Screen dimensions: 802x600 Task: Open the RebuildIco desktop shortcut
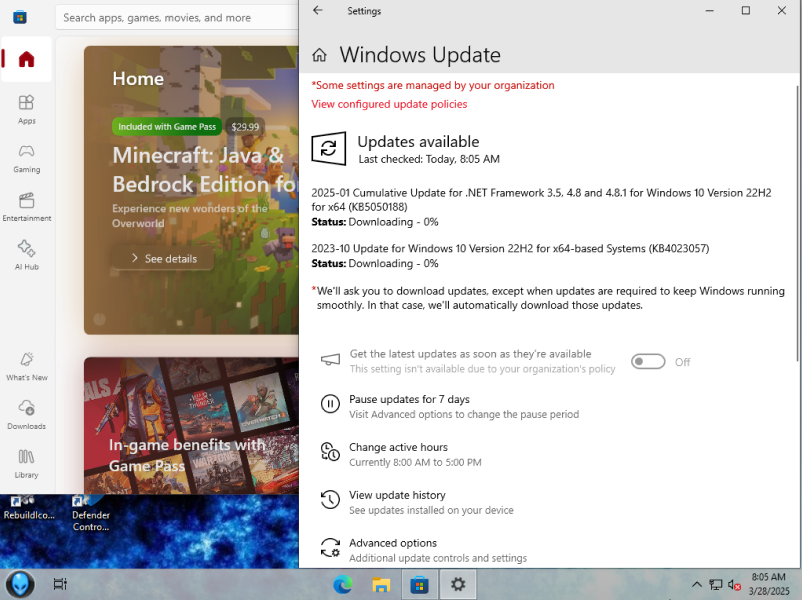click(29, 508)
